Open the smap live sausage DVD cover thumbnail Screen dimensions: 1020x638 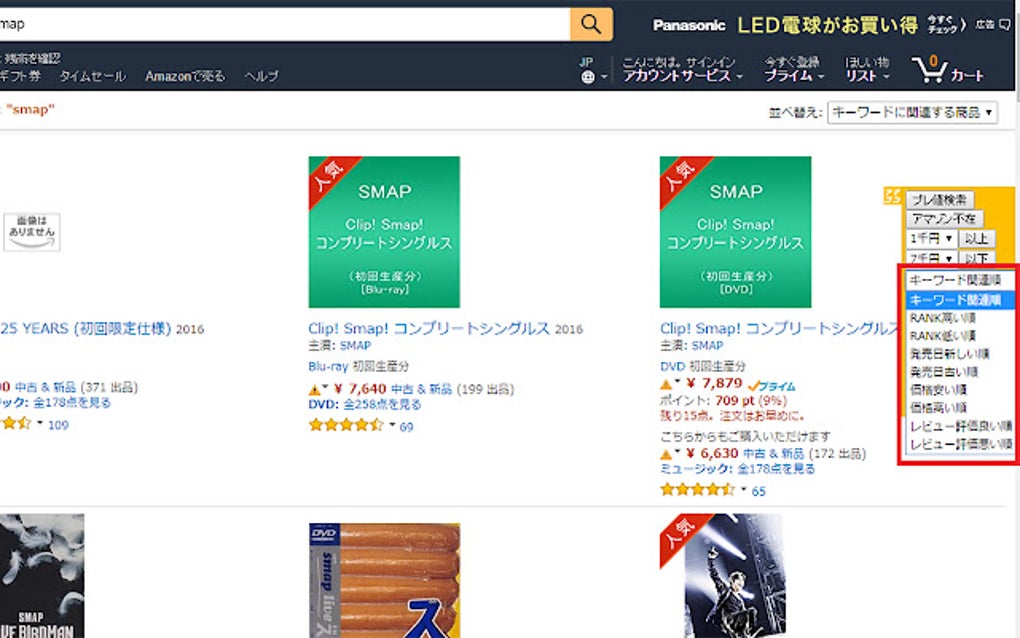pyautogui.click(x=384, y=580)
